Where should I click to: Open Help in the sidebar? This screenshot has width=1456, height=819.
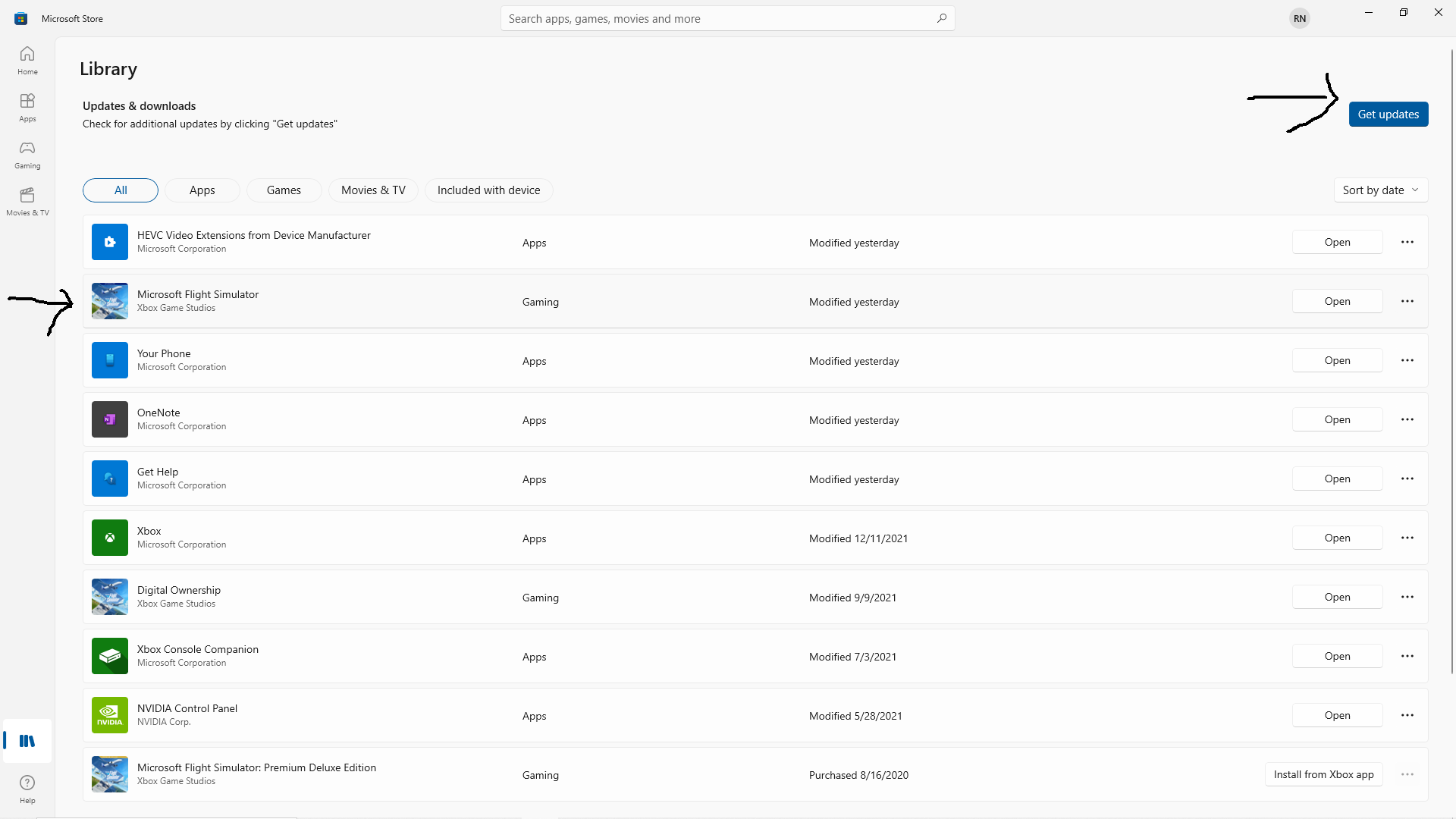point(27,789)
